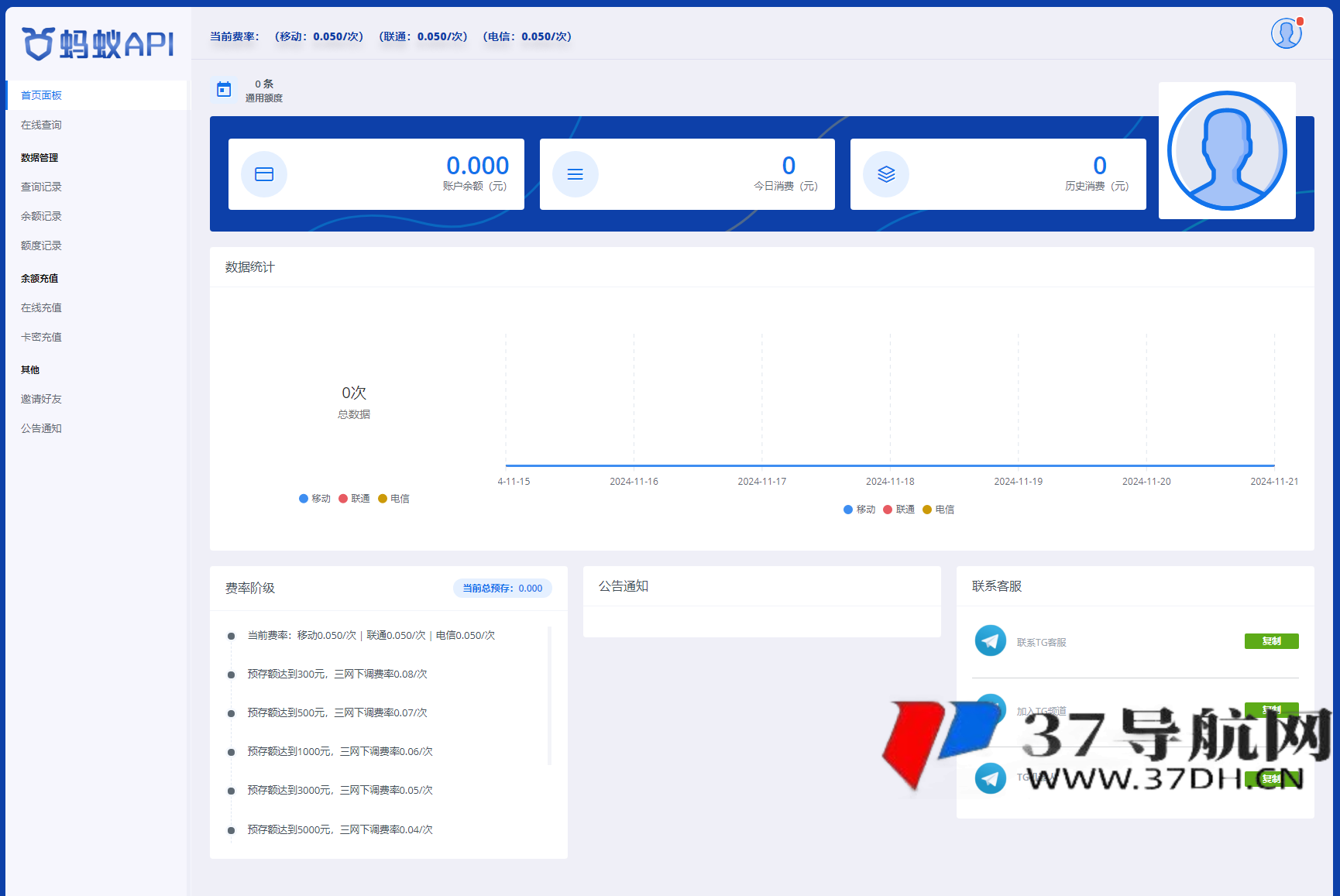Viewport: 1340px width, 896px height.
Task: Click the 当前总预存 badge
Action: click(x=502, y=589)
